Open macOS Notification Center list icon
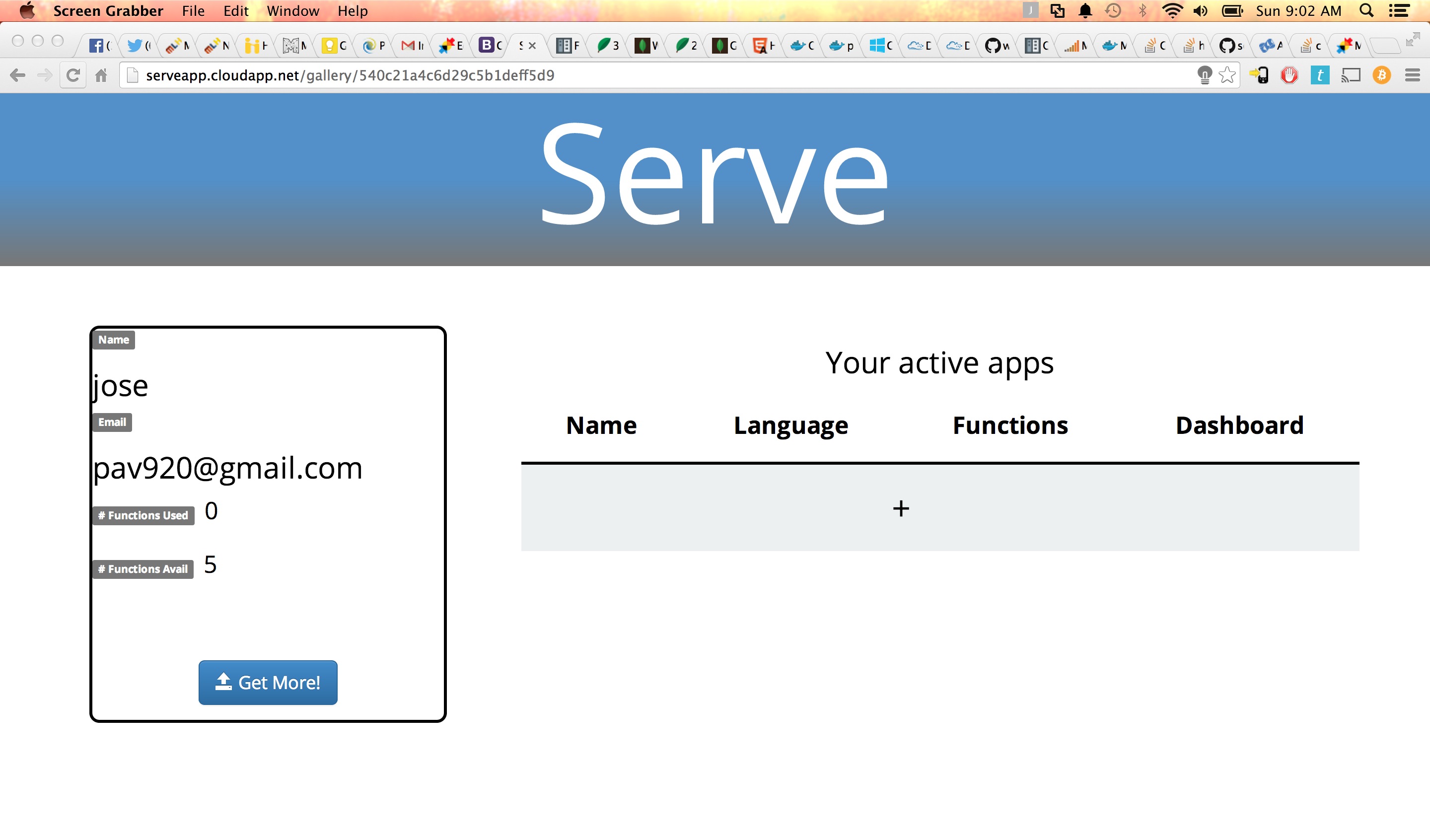This screenshot has height=840, width=1430. (1399, 11)
